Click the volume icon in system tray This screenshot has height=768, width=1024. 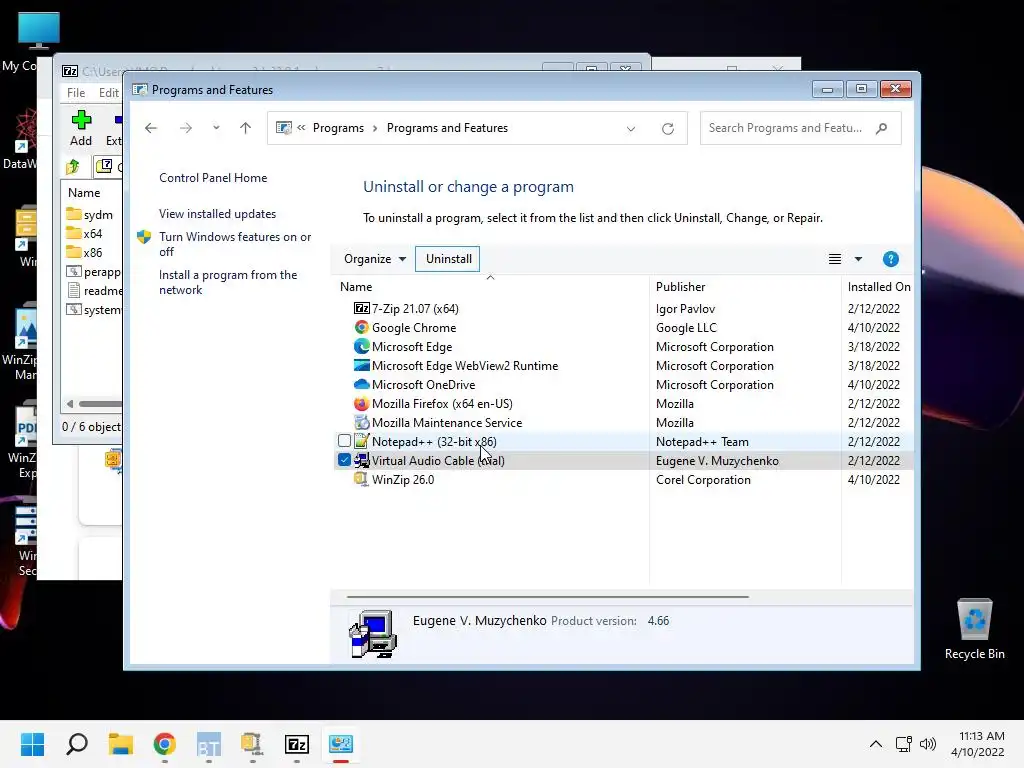pos(927,744)
